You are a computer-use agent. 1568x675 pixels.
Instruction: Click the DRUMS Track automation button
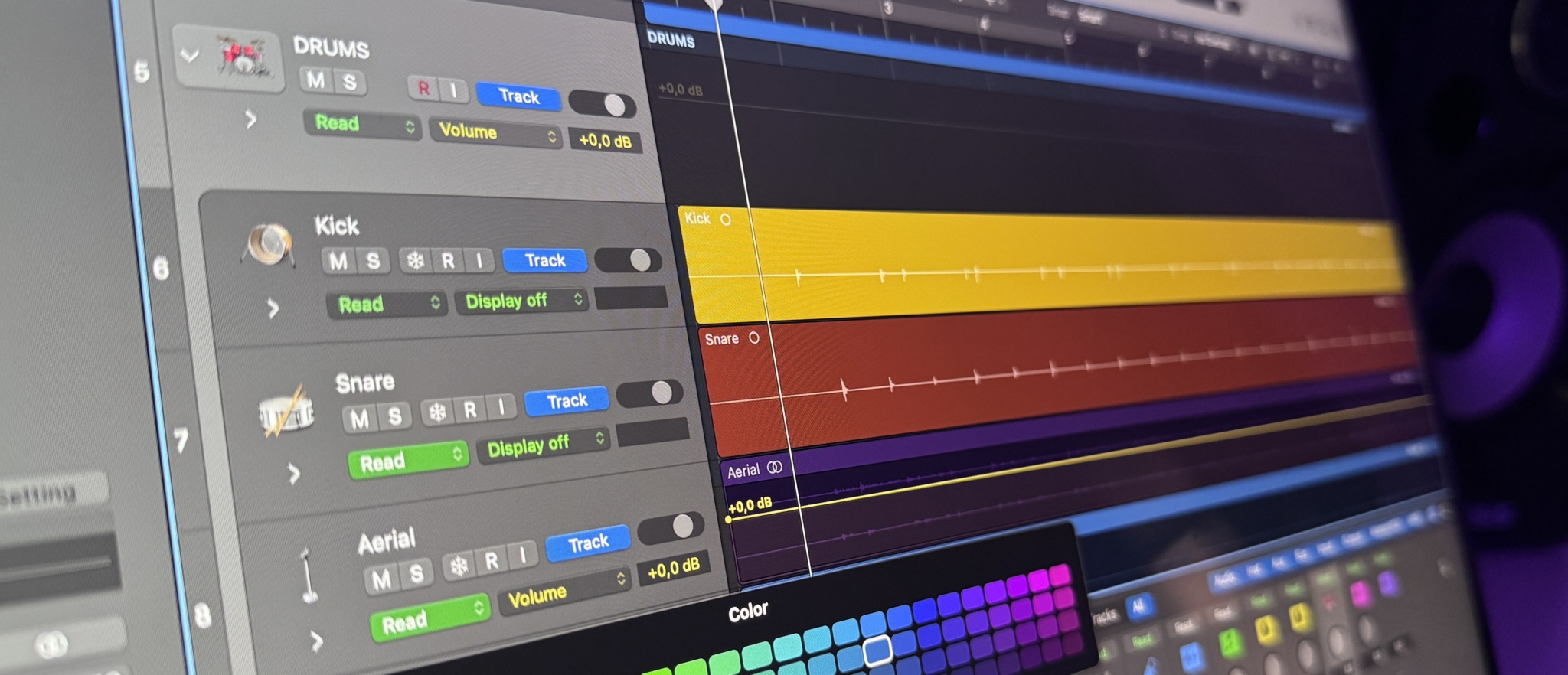tap(518, 96)
